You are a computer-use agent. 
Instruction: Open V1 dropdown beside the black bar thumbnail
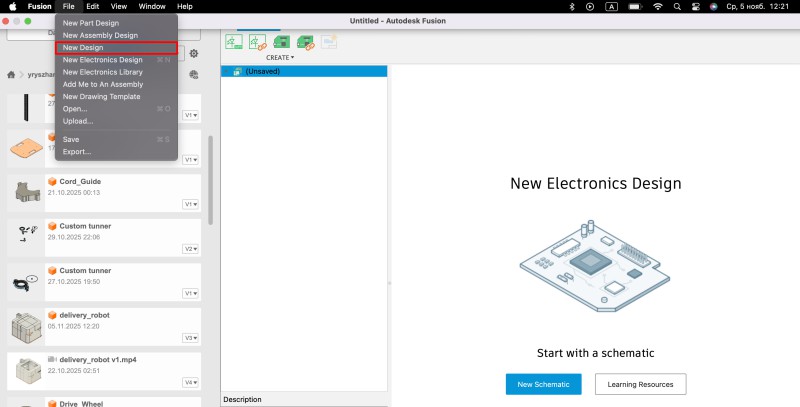190,115
